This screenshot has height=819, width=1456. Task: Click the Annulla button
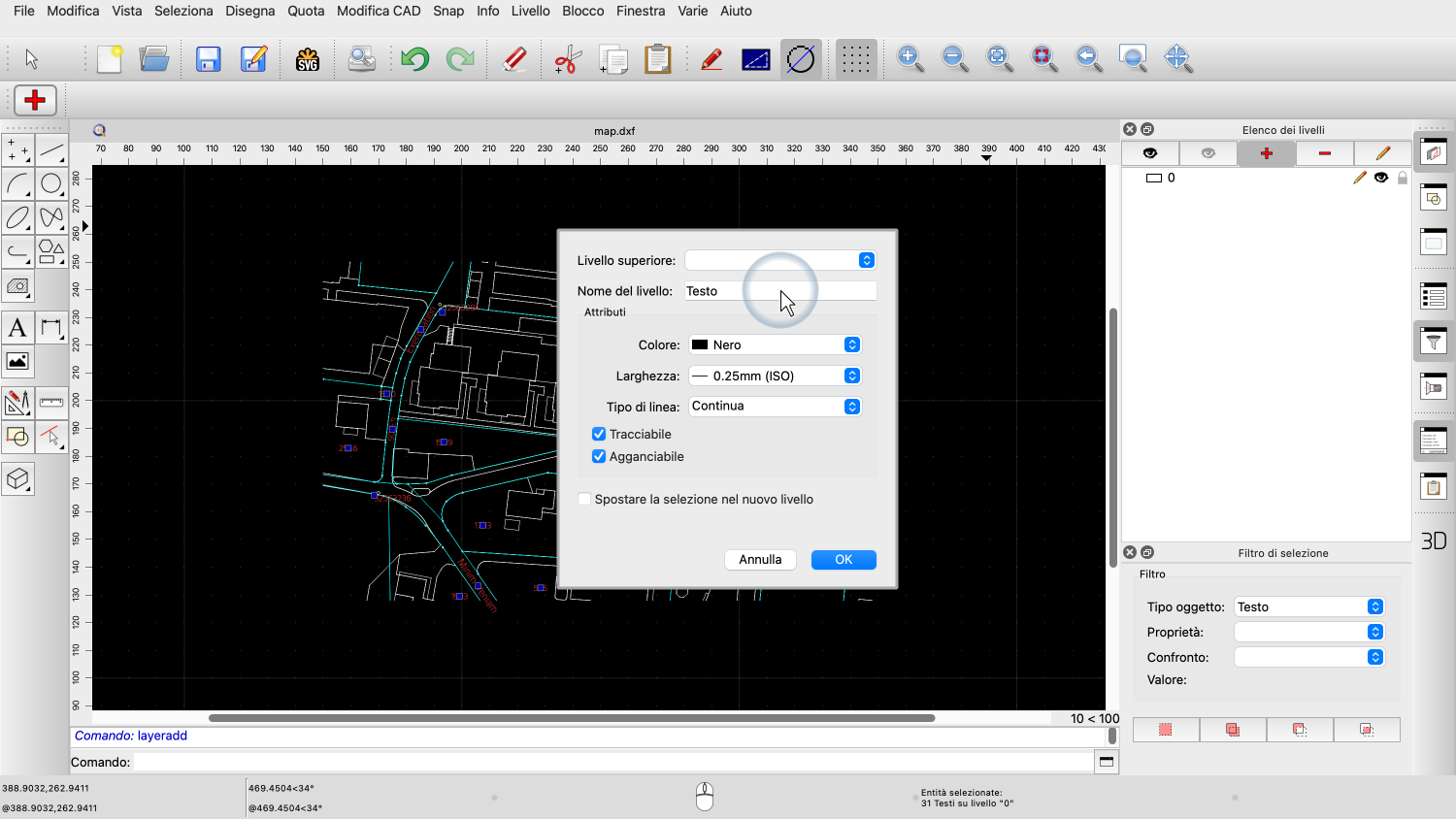coord(760,560)
